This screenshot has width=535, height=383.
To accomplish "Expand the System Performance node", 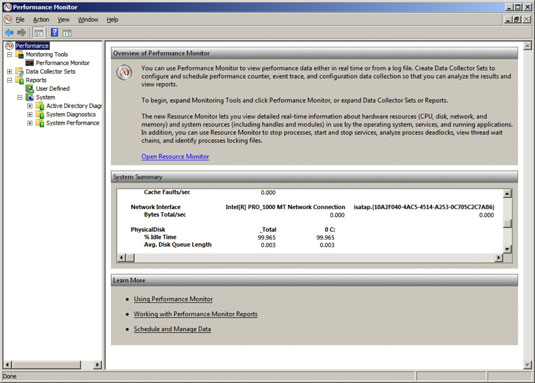I will click(x=30, y=123).
